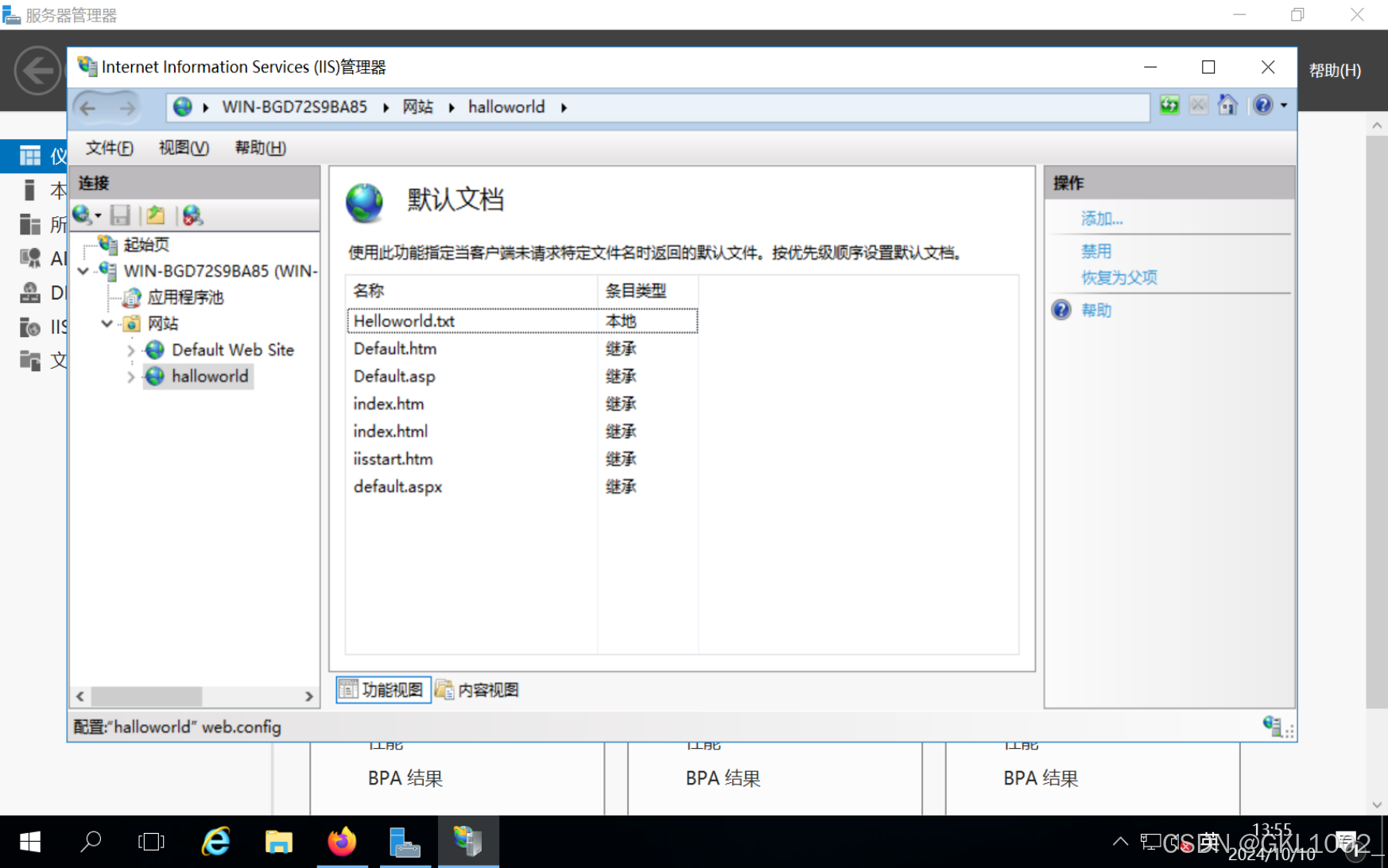Select the Default.htm row

pyautogui.click(x=522, y=349)
